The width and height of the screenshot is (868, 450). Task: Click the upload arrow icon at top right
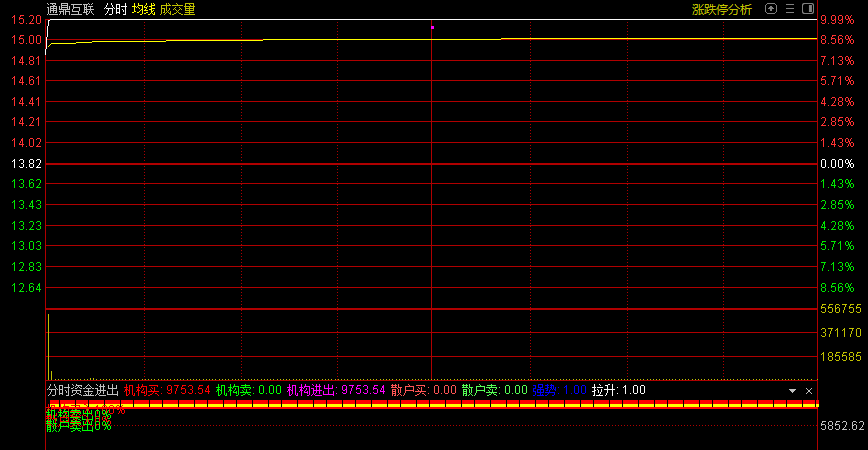coord(771,8)
